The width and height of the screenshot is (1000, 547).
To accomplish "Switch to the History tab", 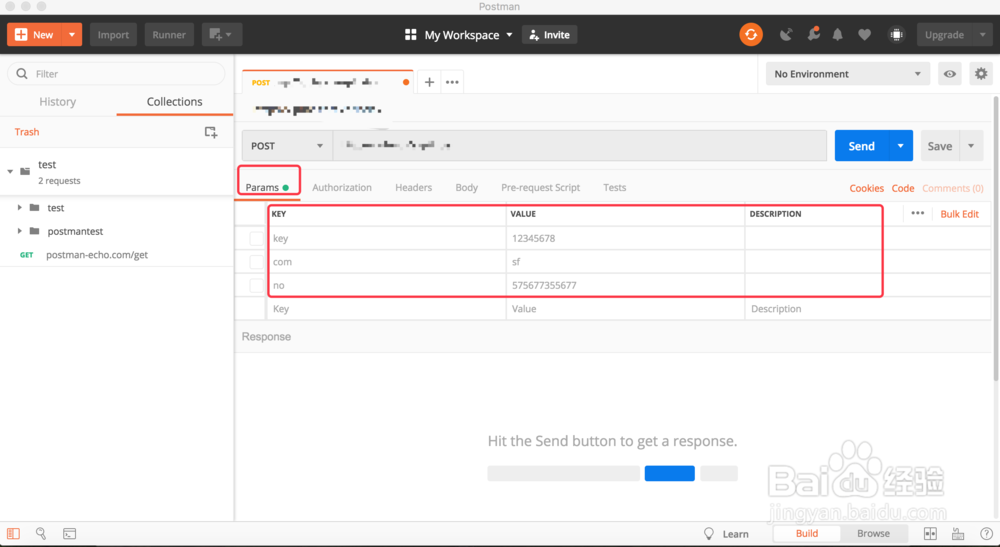I will click(57, 101).
